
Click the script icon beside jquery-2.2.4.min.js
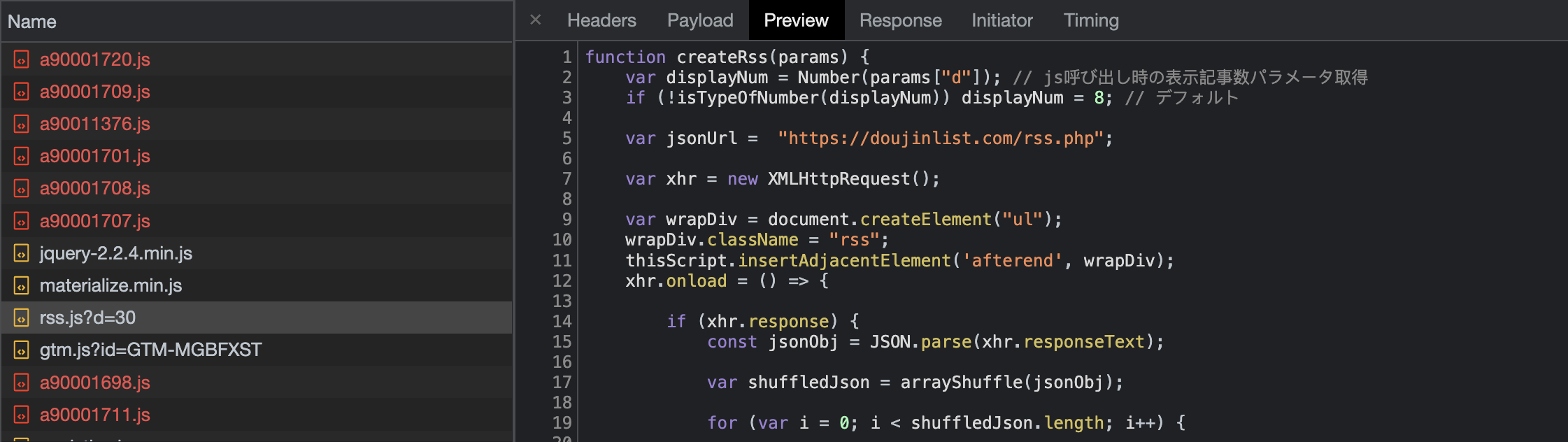click(22, 253)
